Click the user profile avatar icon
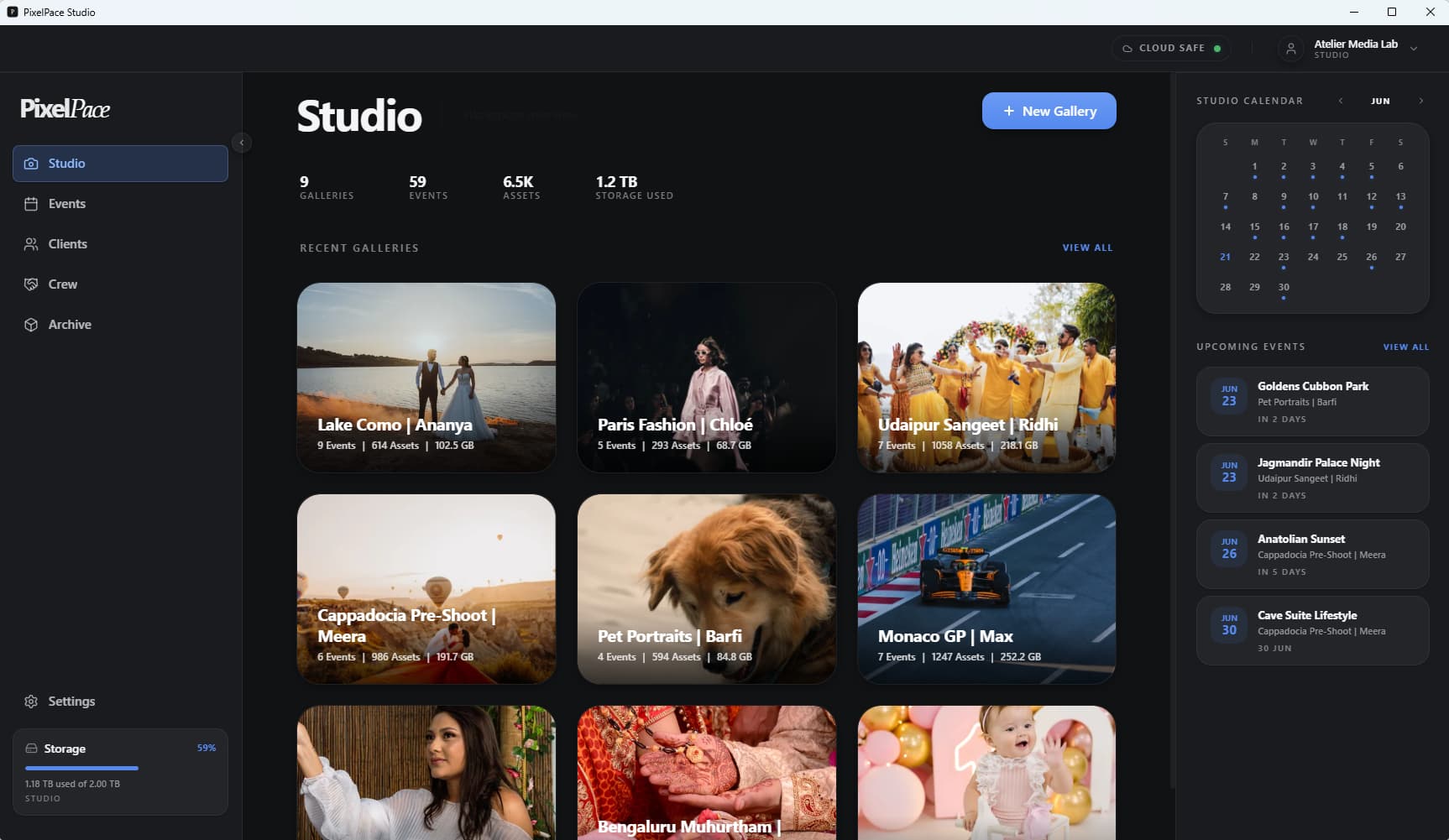The height and width of the screenshot is (840, 1449). [1291, 49]
